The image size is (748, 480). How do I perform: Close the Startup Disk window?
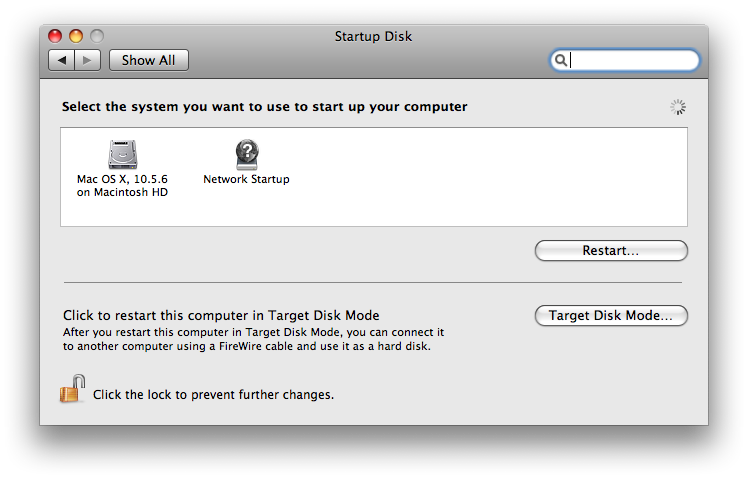point(55,36)
